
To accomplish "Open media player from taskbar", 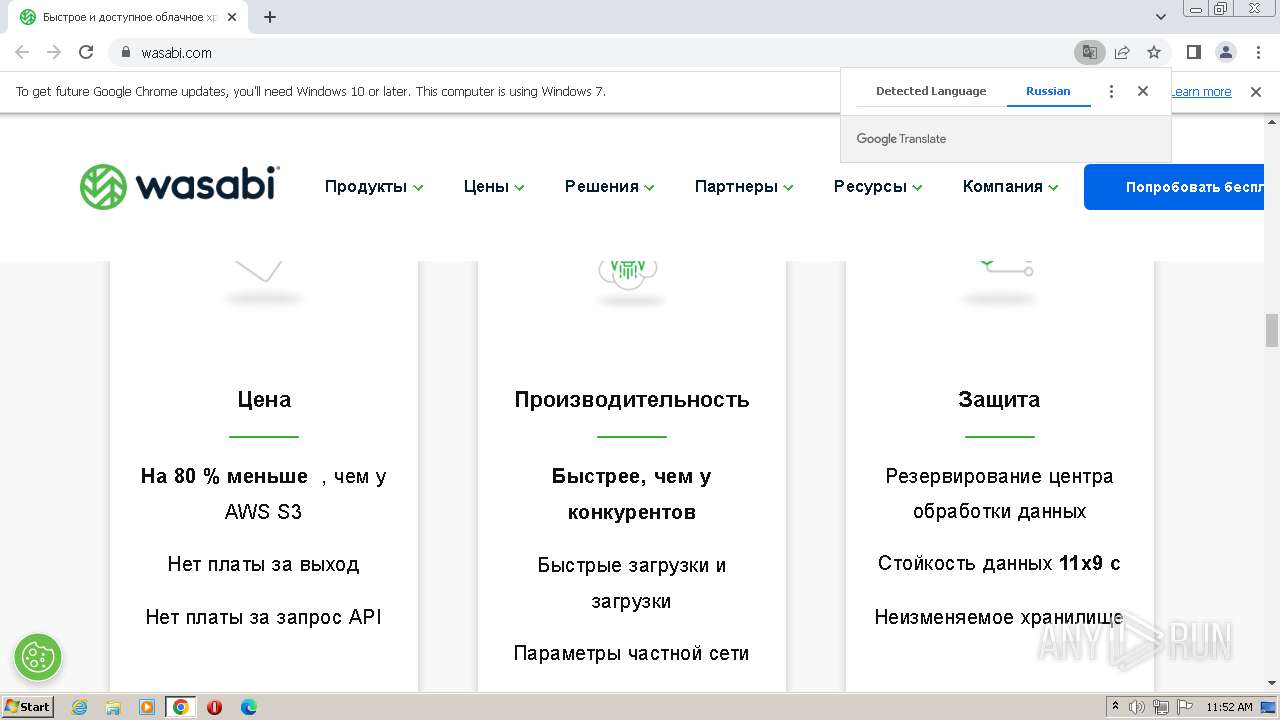I will pyautogui.click(x=147, y=707).
